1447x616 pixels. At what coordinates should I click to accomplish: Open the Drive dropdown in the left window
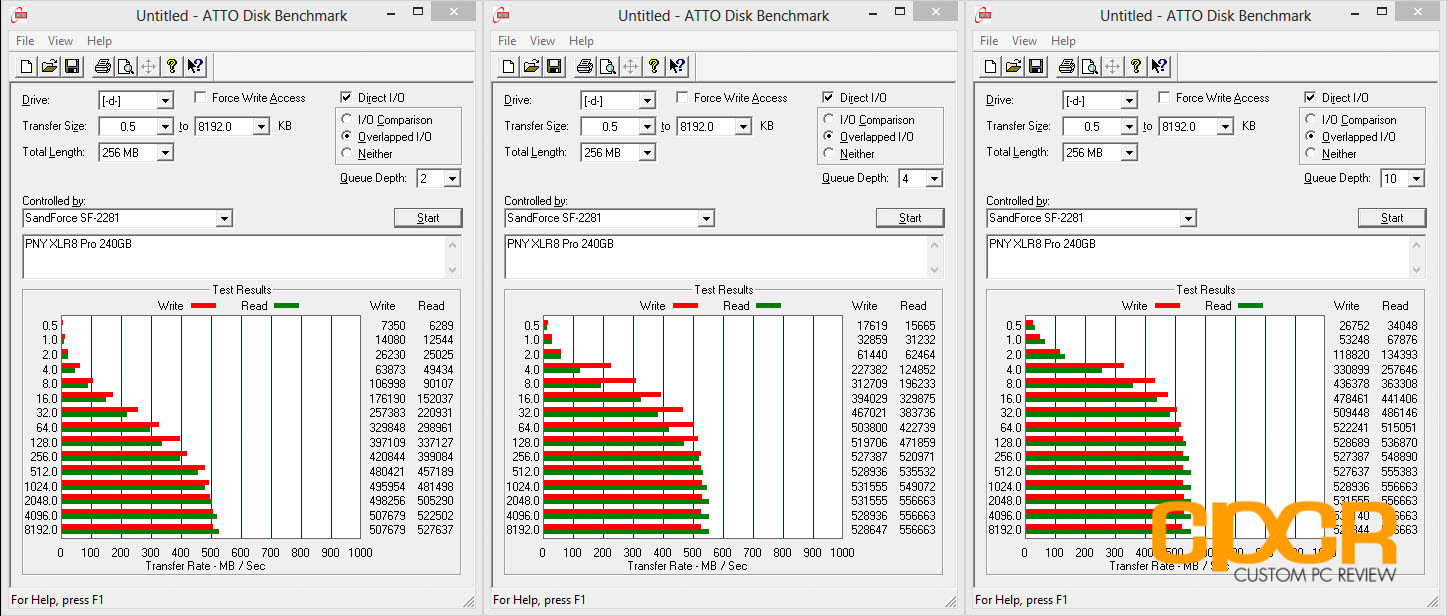tap(165, 100)
